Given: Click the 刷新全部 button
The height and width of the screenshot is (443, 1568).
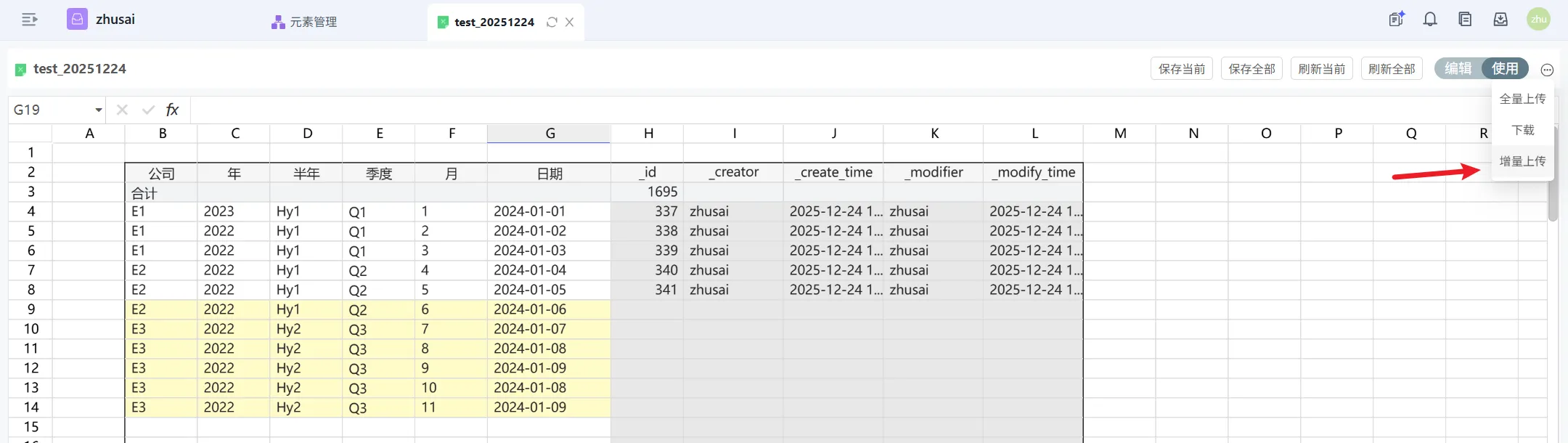Looking at the screenshot, I should [x=1391, y=69].
